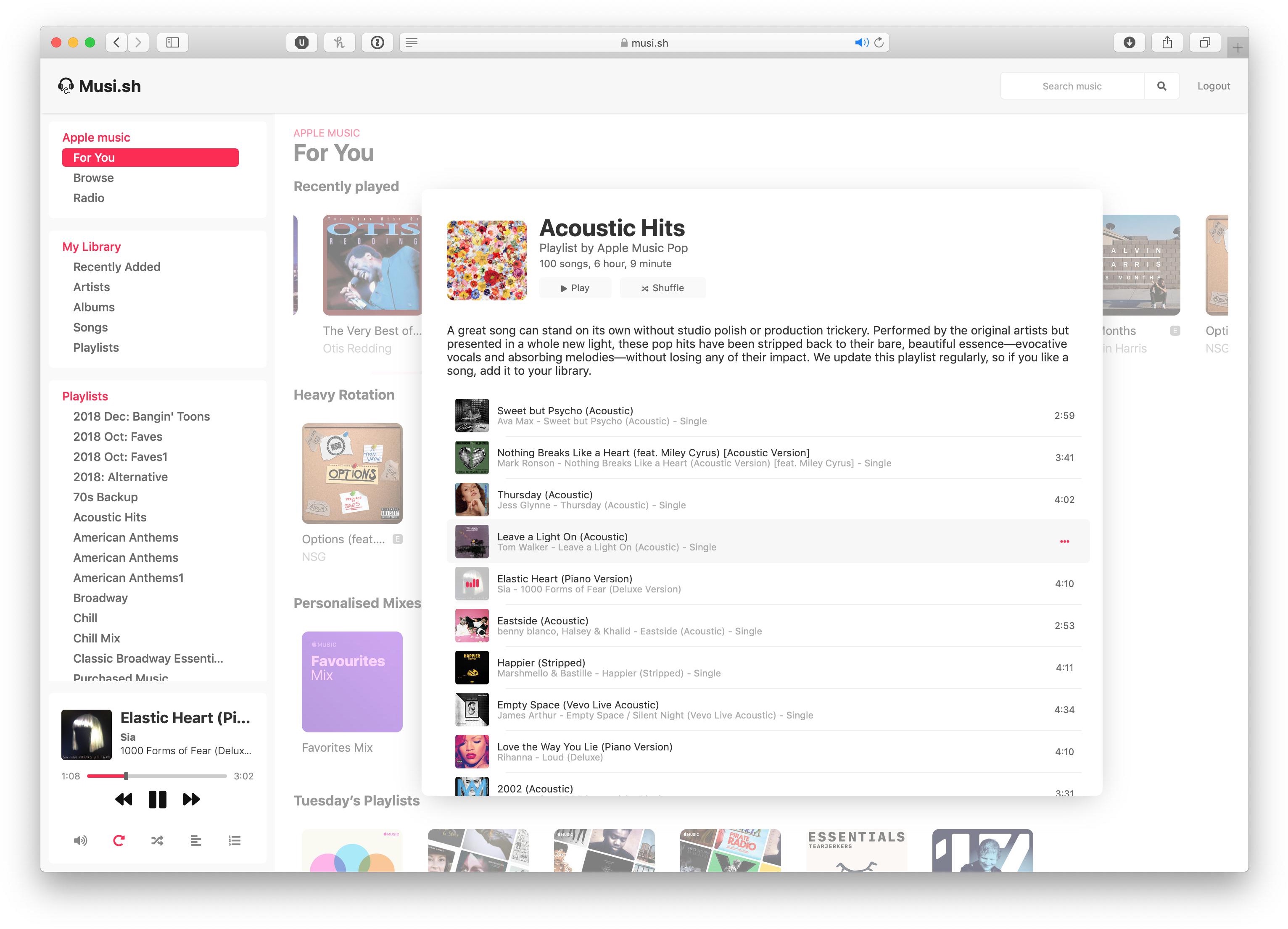Click the honey extension icon in toolbar
Screen dimensions: 1288x929
339,42
